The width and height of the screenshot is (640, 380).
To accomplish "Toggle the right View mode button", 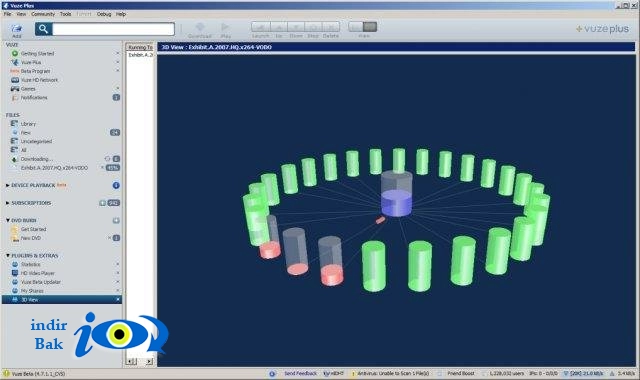I will (370, 27).
